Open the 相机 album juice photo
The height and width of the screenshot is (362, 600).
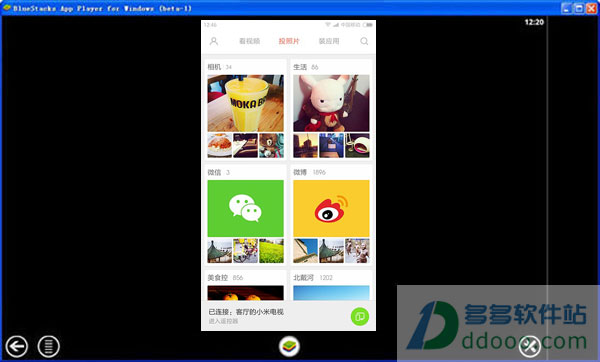(x=246, y=103)
